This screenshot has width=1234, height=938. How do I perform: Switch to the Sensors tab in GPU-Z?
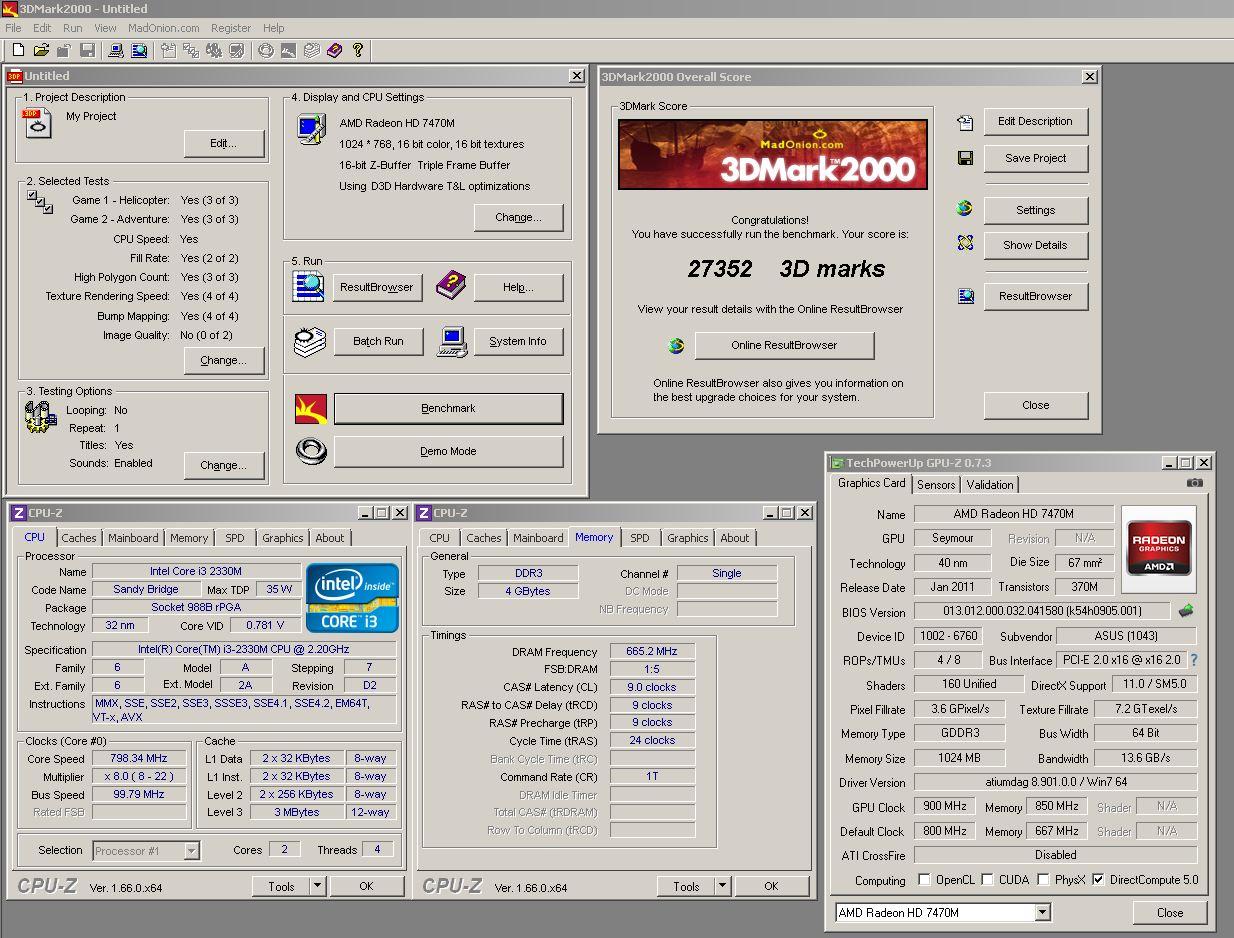click(936, 485)
